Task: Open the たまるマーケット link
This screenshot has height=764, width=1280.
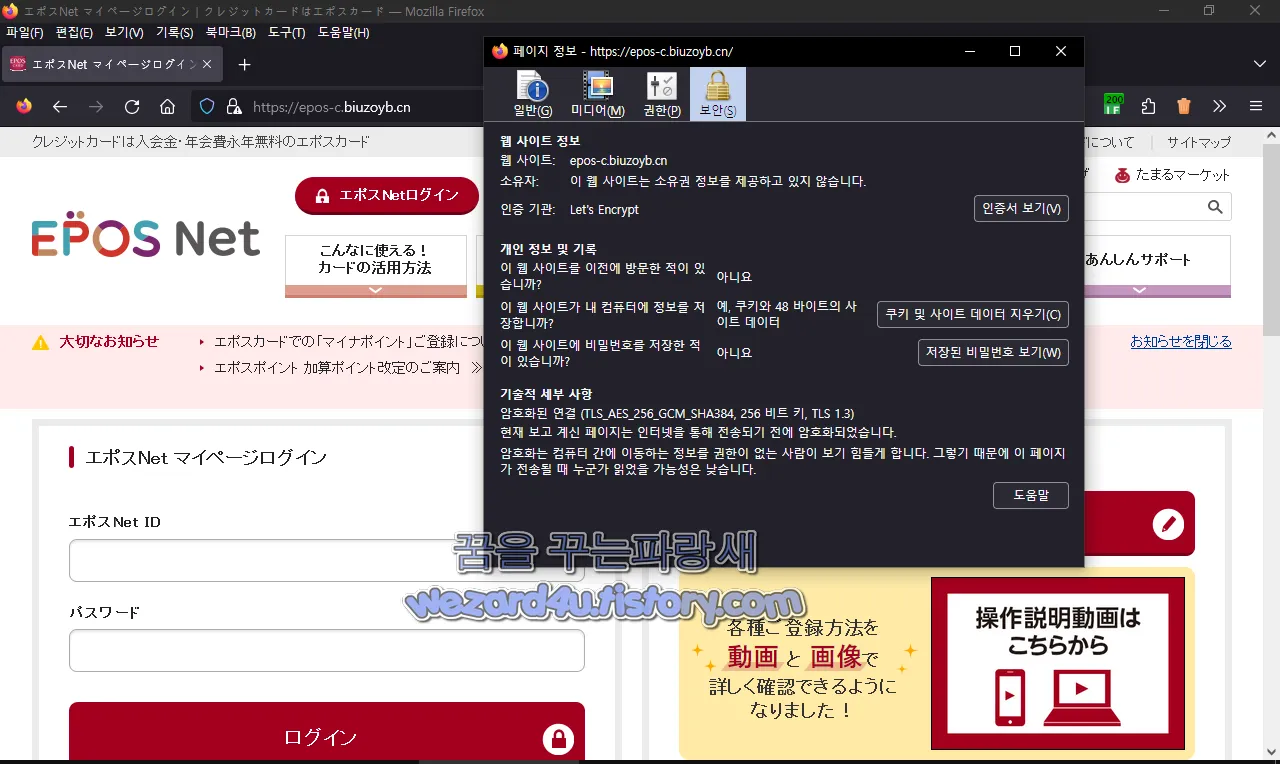Action: (1172, 175)
